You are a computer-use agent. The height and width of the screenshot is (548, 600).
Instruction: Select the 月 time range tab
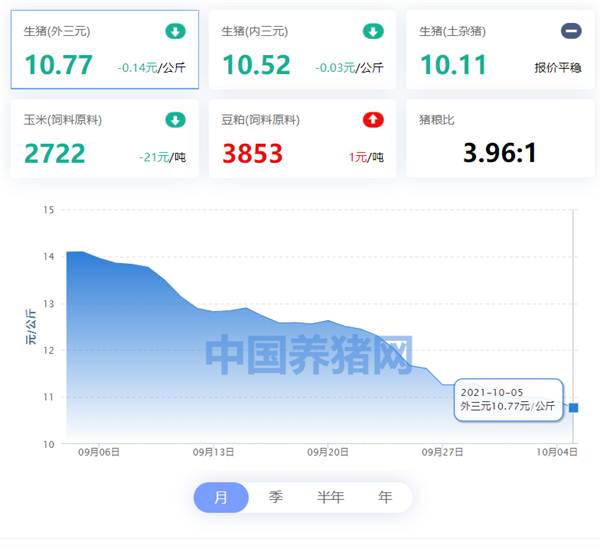click(x=221, y=497)
